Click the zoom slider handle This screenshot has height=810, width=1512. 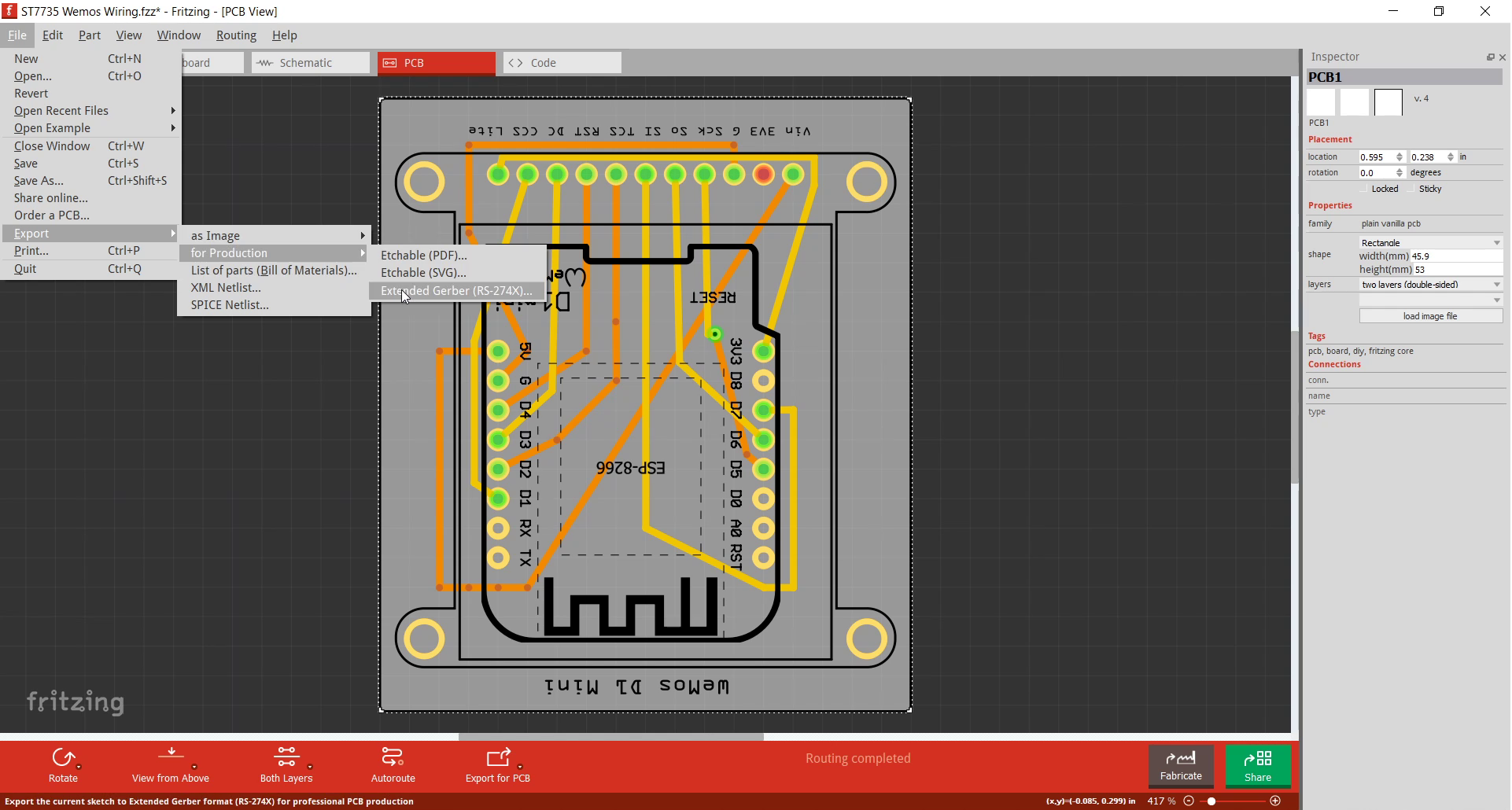coord(1211,801)
